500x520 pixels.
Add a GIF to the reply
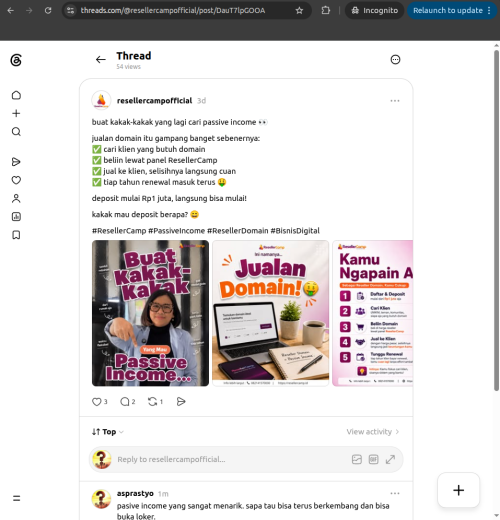[373, 459]
